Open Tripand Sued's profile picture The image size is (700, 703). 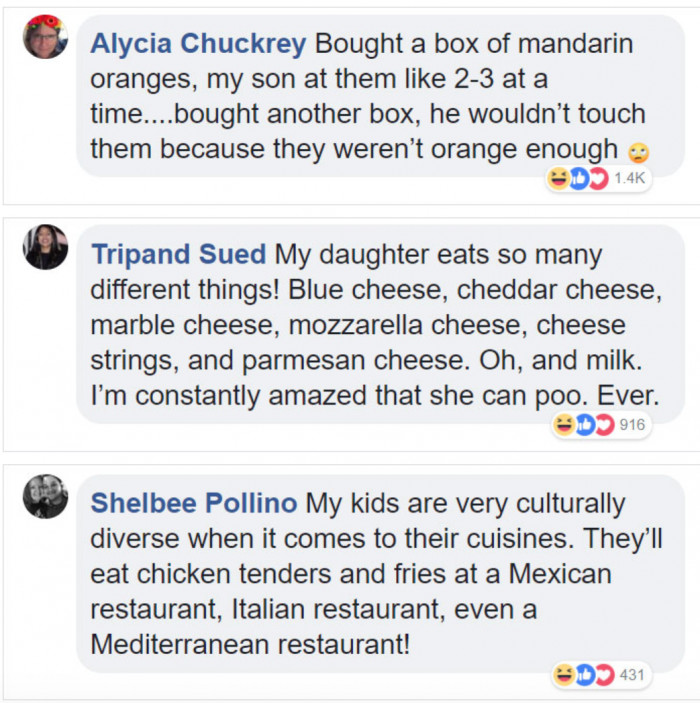coord(45,247)
